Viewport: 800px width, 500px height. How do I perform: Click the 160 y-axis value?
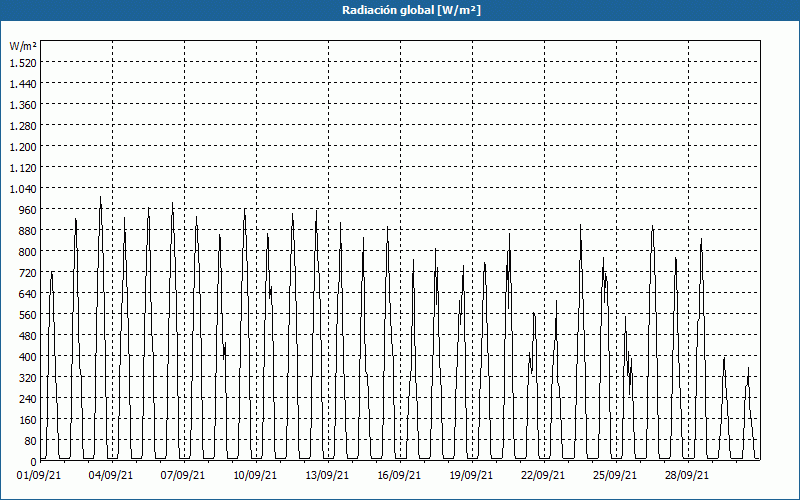(29, 420)
